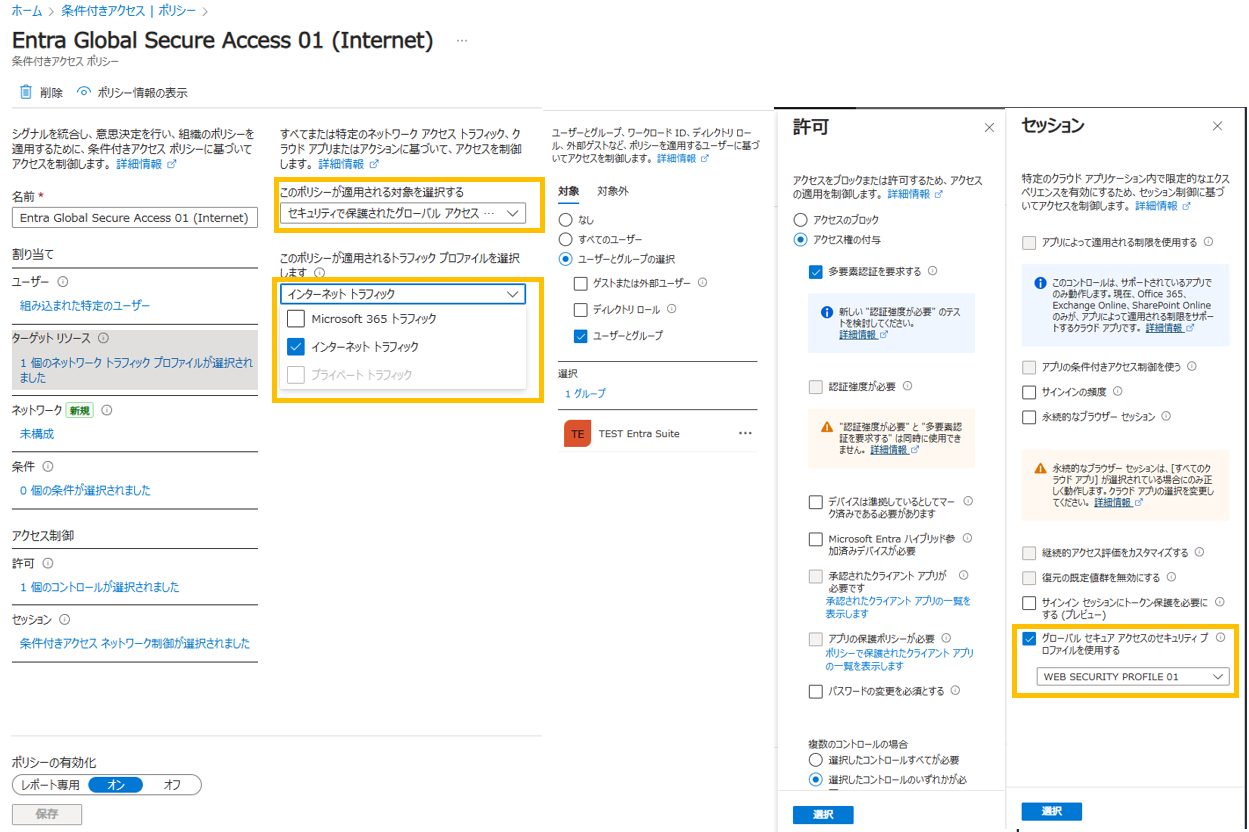Open the ellipsis menu beside the policy title
1249x832 pixels.
462,41
